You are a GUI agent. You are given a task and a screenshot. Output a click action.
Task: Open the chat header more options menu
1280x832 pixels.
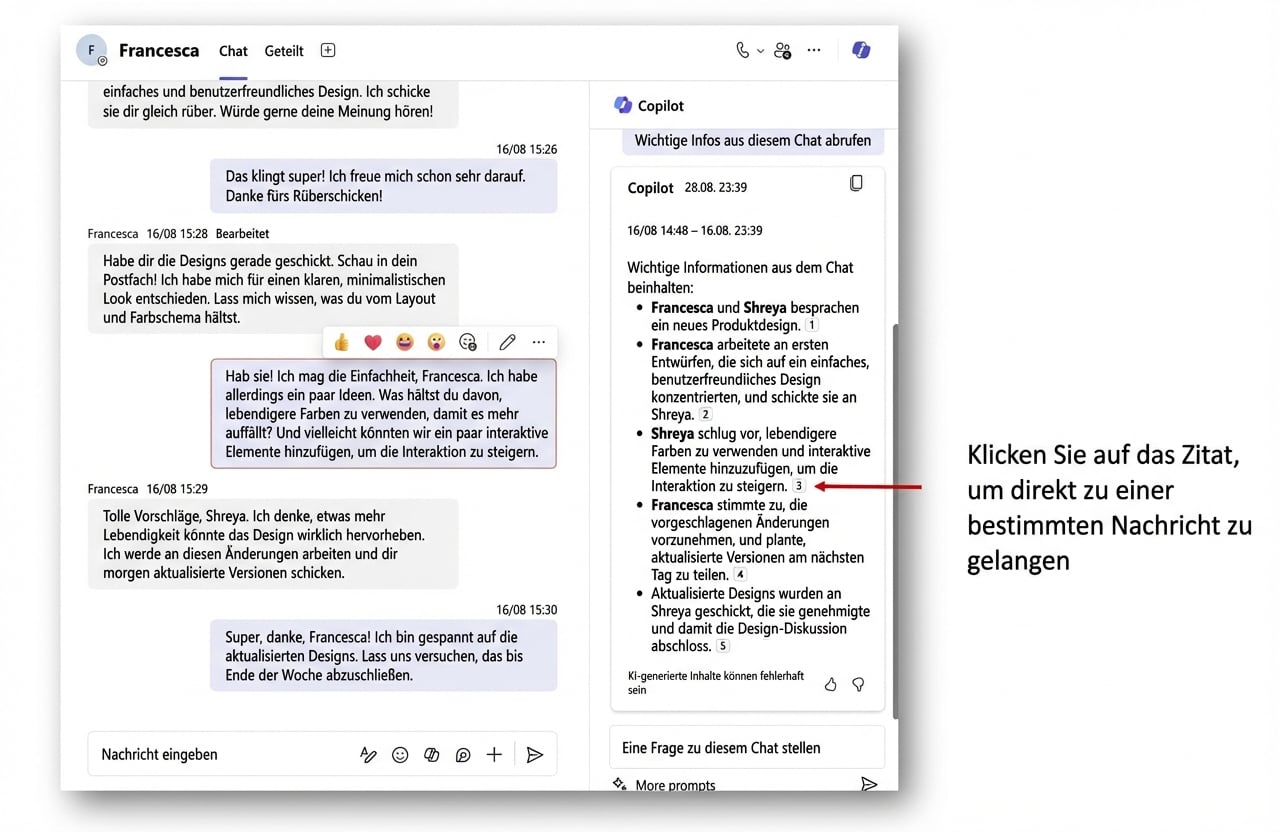[813, 49]
